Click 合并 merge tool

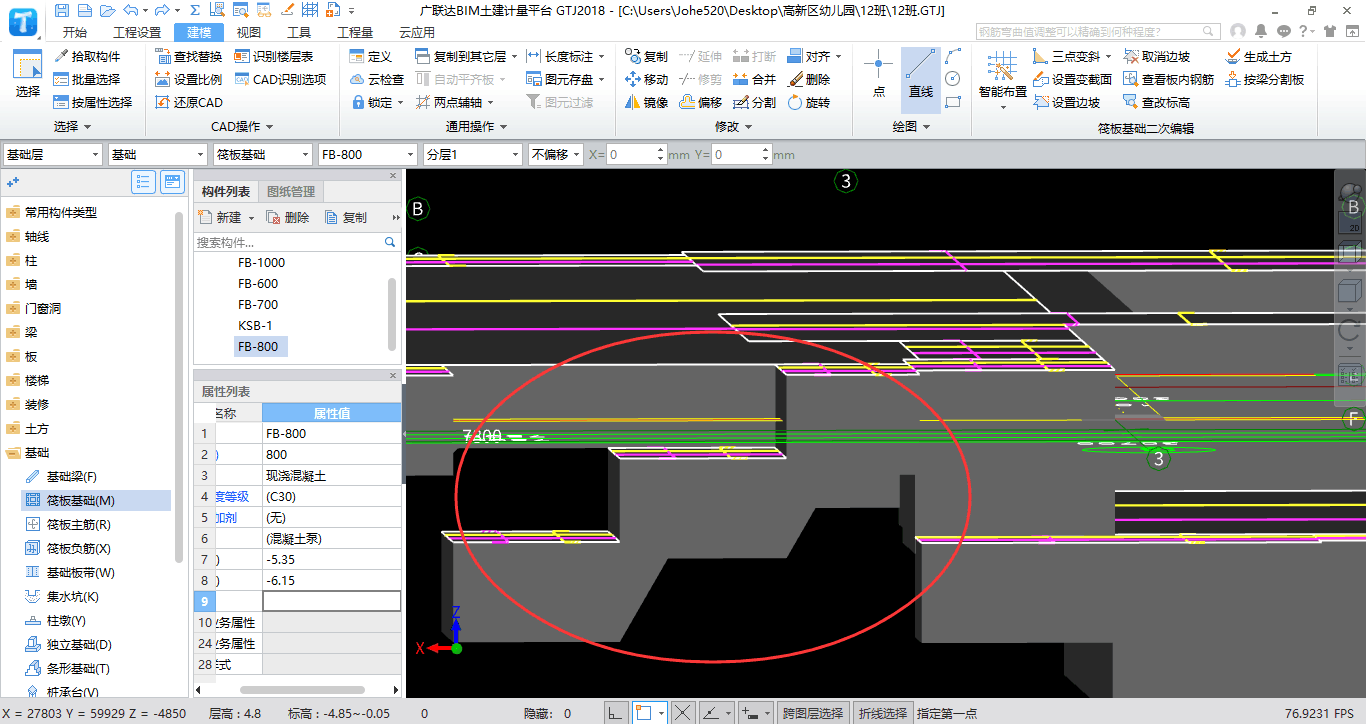tap(755, 79)
